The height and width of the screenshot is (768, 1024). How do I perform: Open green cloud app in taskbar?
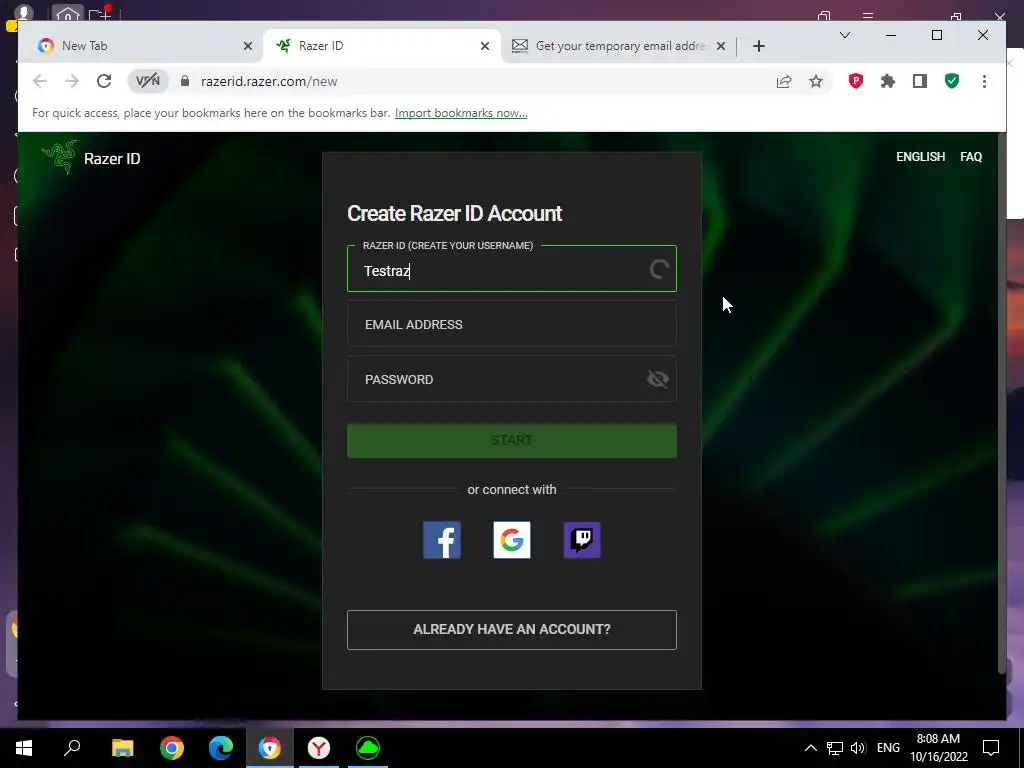368,748
